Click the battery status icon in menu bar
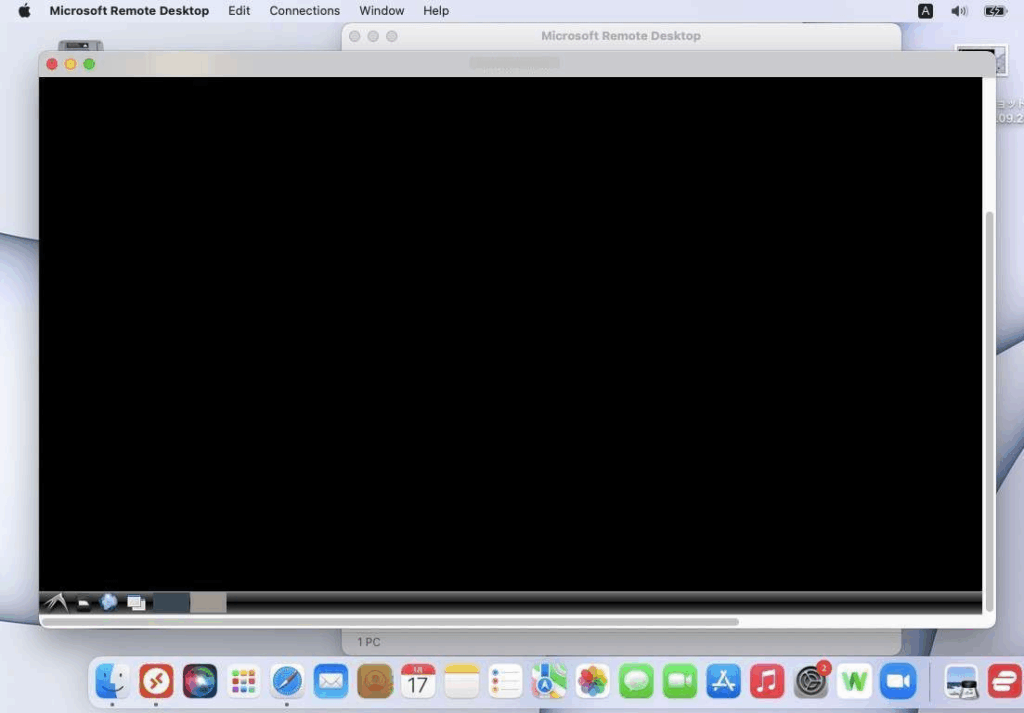 click(995, 10)
